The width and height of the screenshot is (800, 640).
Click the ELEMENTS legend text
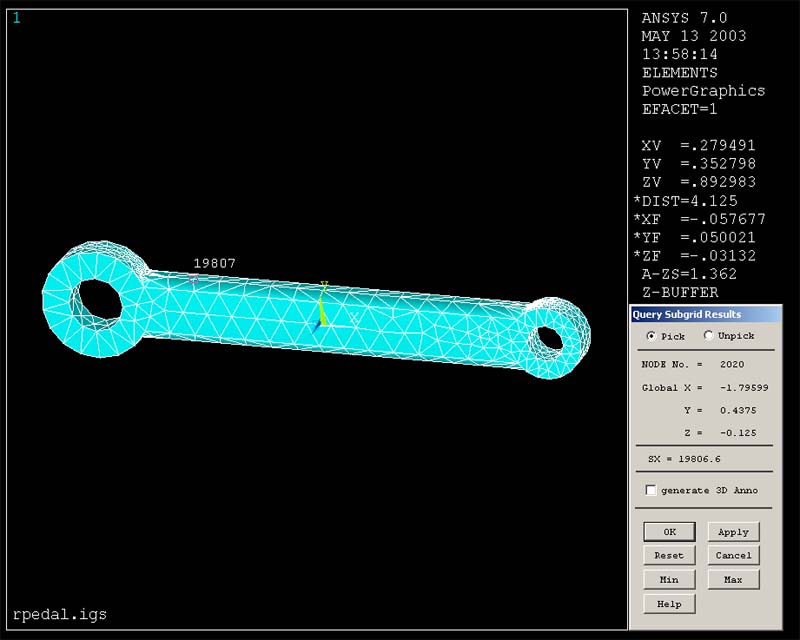pyautogui.click(x=679, y=72)
